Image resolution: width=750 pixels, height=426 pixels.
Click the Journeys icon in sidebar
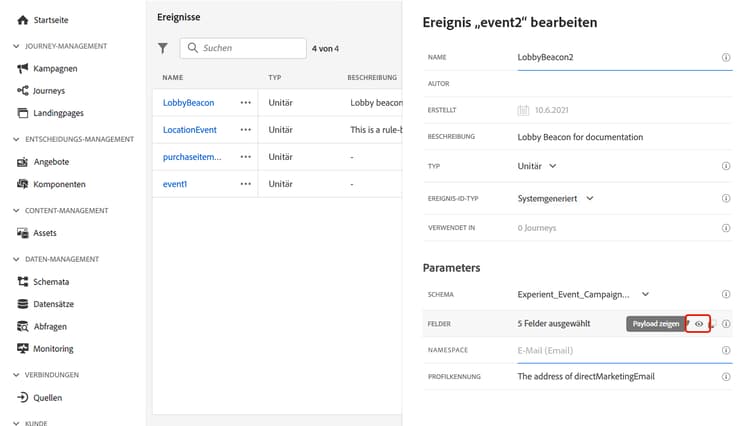click(22, 90)
